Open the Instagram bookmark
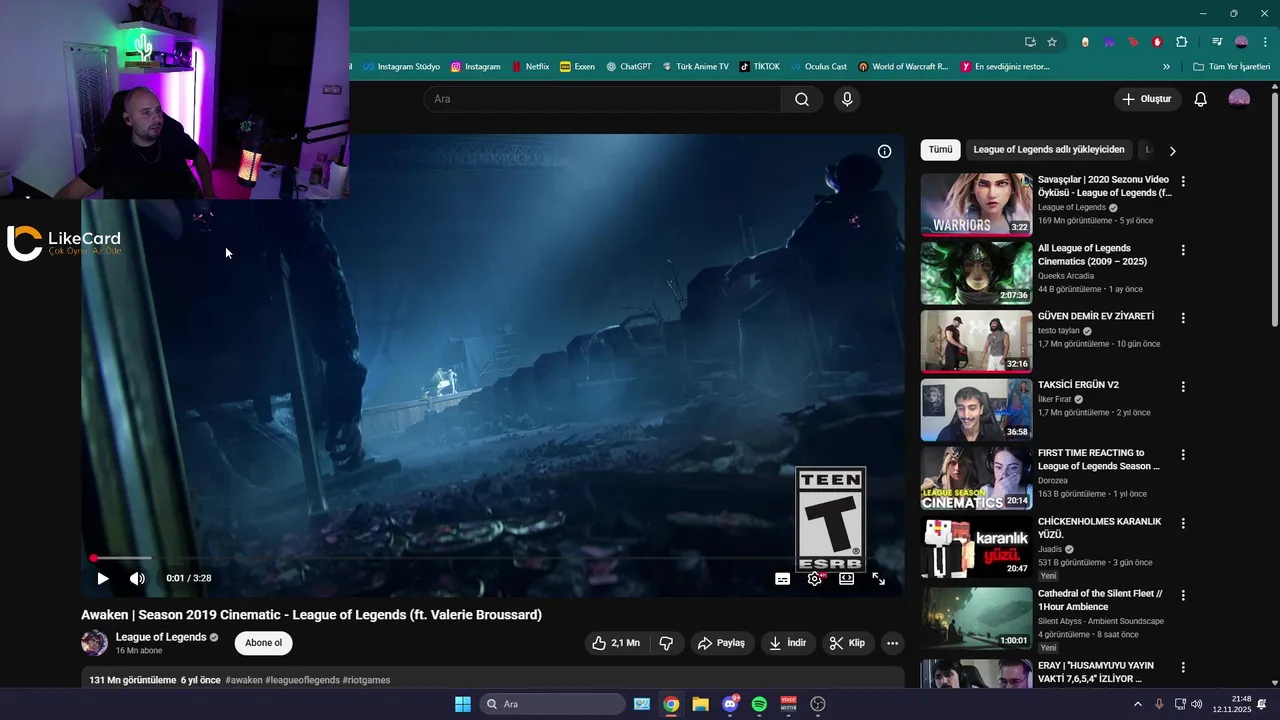Image resolution: width=1280 pixels, height=720 pixels. point(475,67)
